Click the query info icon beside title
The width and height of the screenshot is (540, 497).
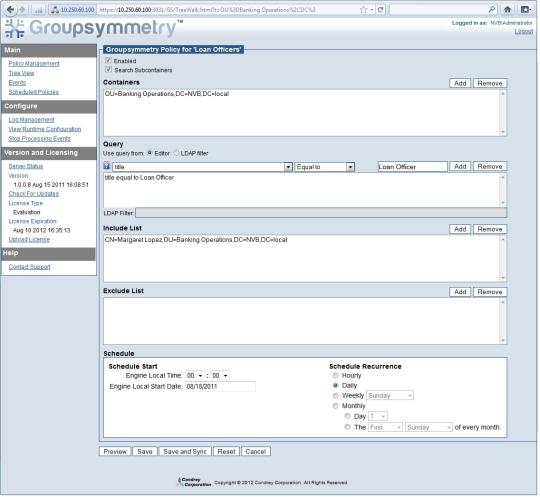pos(107,166)
